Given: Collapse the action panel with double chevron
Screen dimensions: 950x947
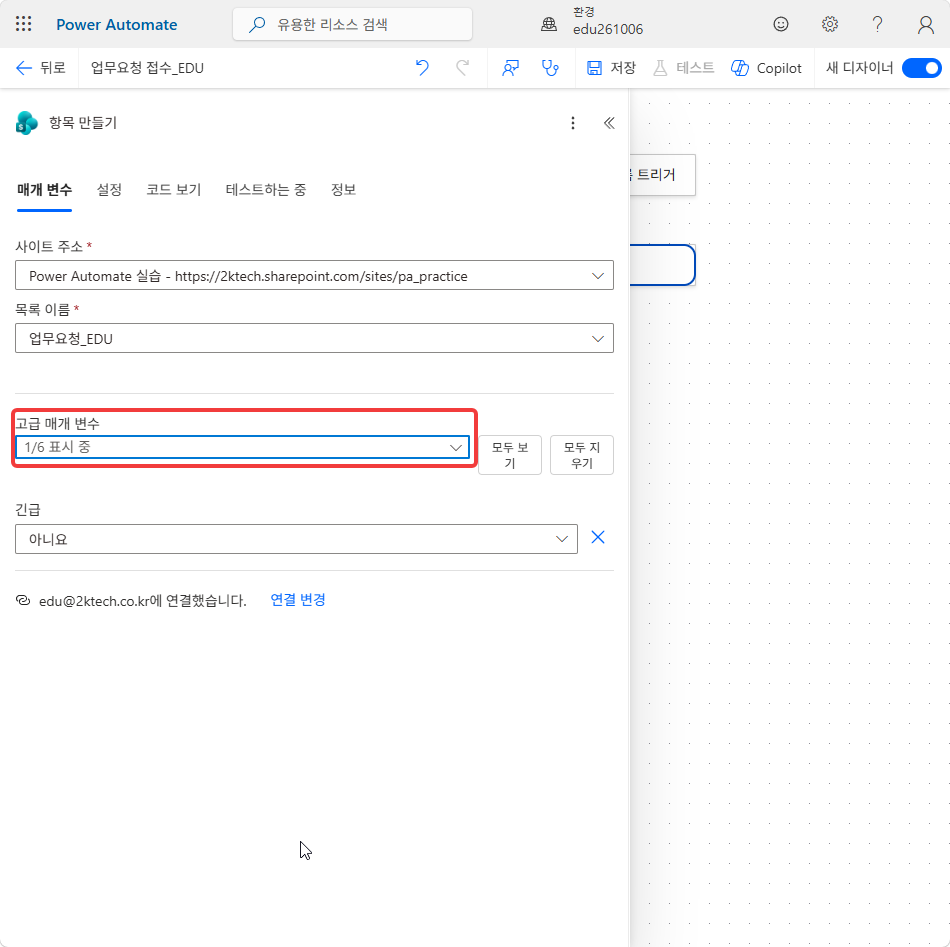Looking at the screenshot, I should 609,123.
